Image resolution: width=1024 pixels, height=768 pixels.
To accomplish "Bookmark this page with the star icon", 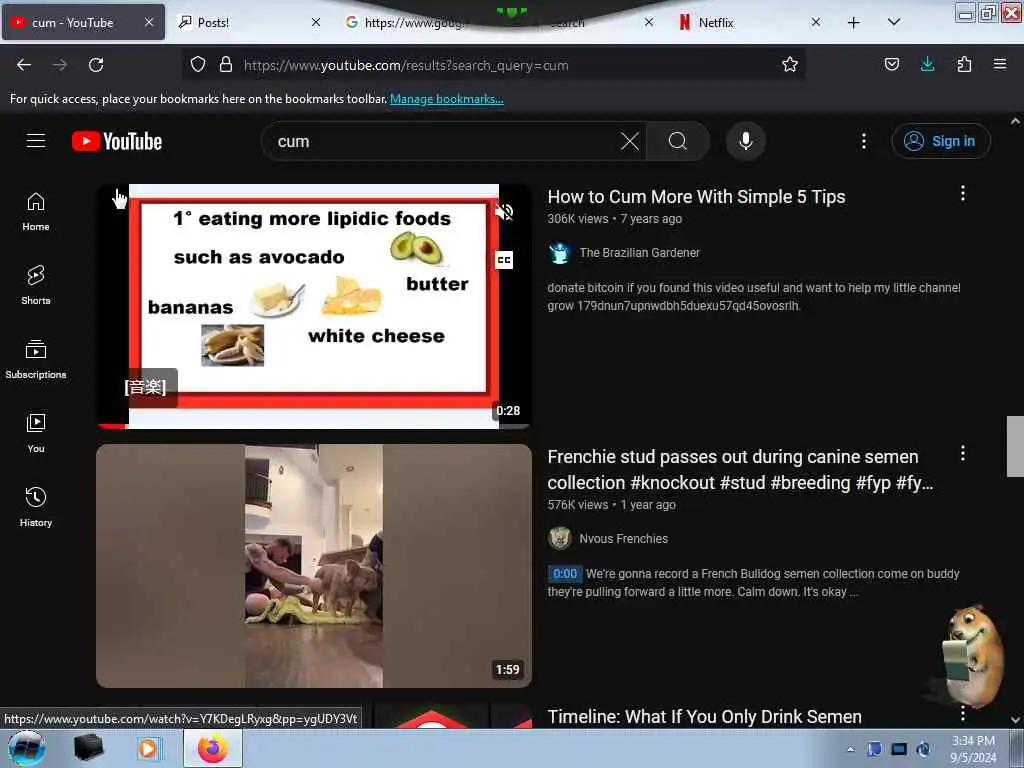I will 790,65.
